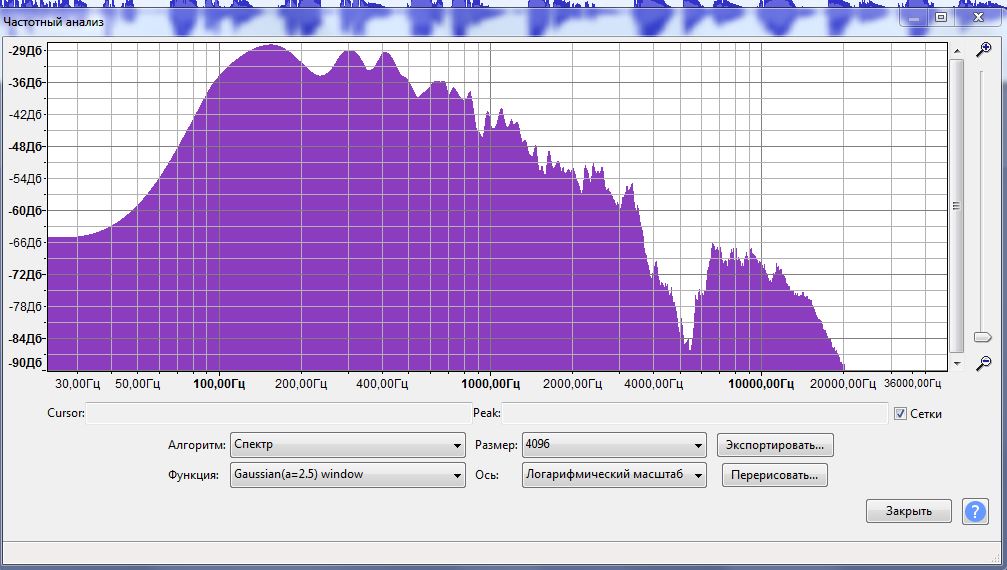Click the -90Дб level label
This screenshot has width=1007, height=570.
point(26,363)
